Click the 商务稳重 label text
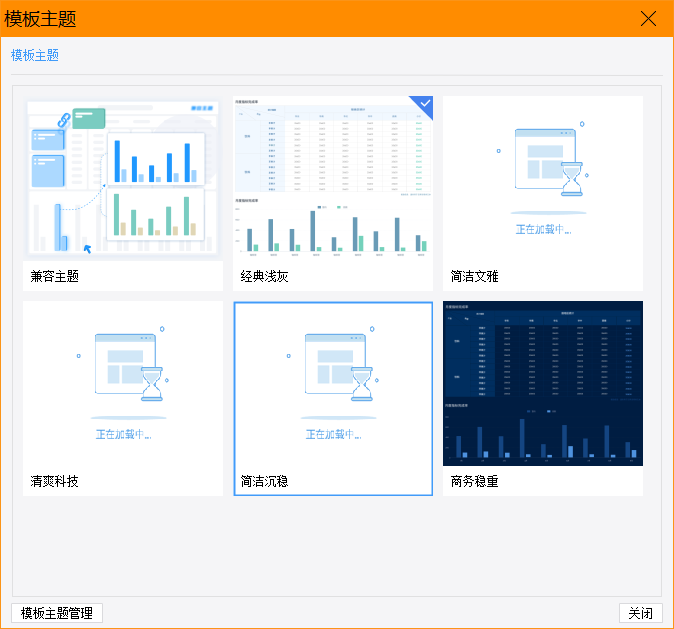This screenshot has width=674, height=629. (x=475, y=481)
